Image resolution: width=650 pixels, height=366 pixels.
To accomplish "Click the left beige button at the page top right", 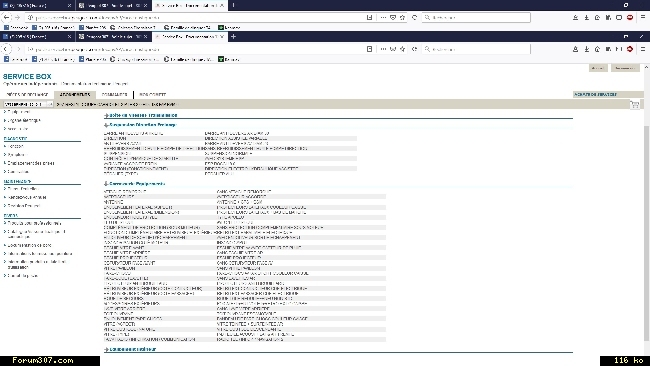I will click(598, 68).
